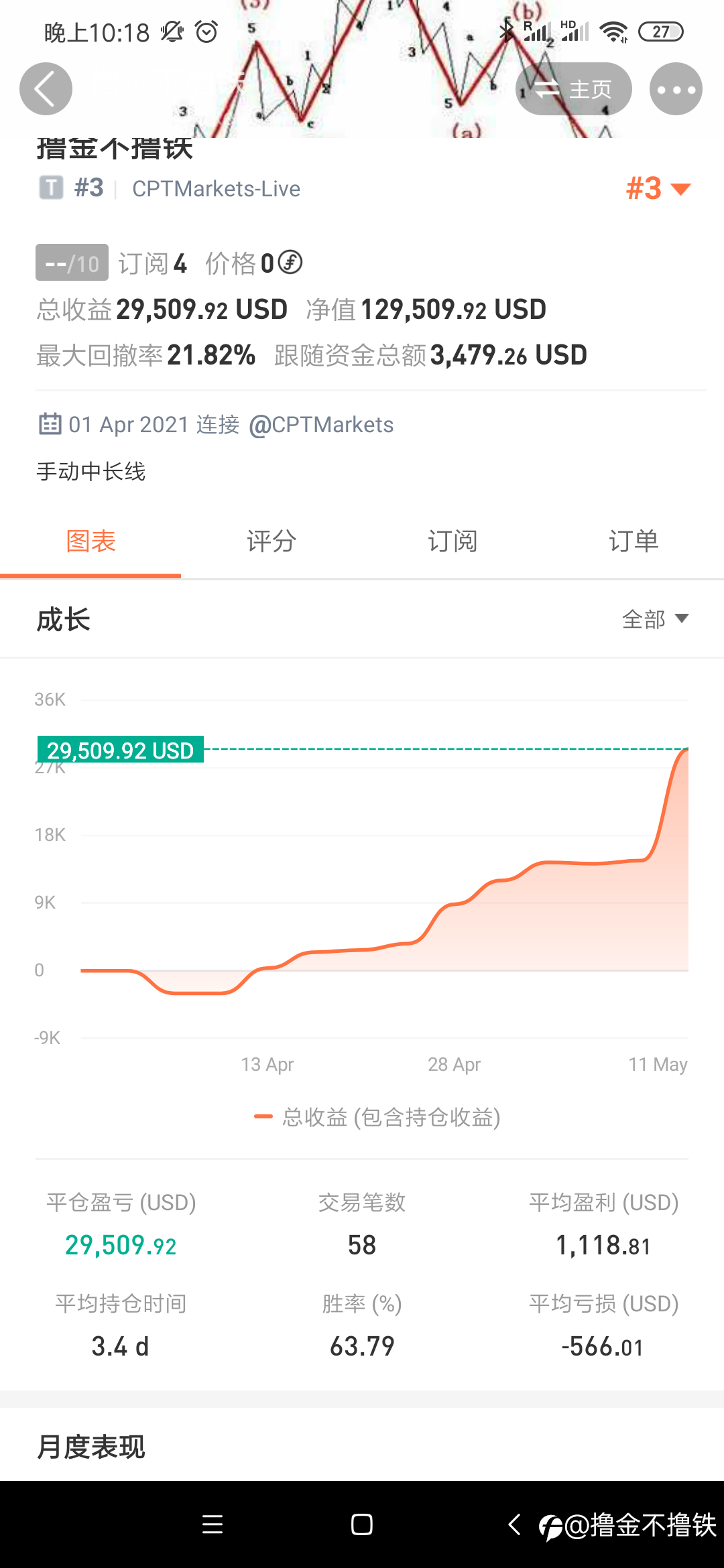
Task: Switch to the 订阅 tab
Action: (x=452, y=541)
